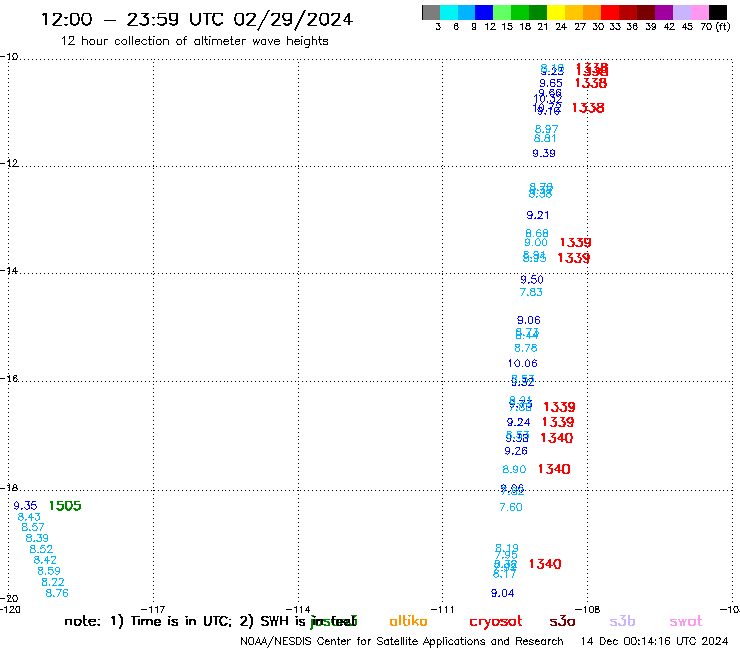Click the 1340 time label beside 8.90
Screen dimensions: 740x650
[554, 469]
